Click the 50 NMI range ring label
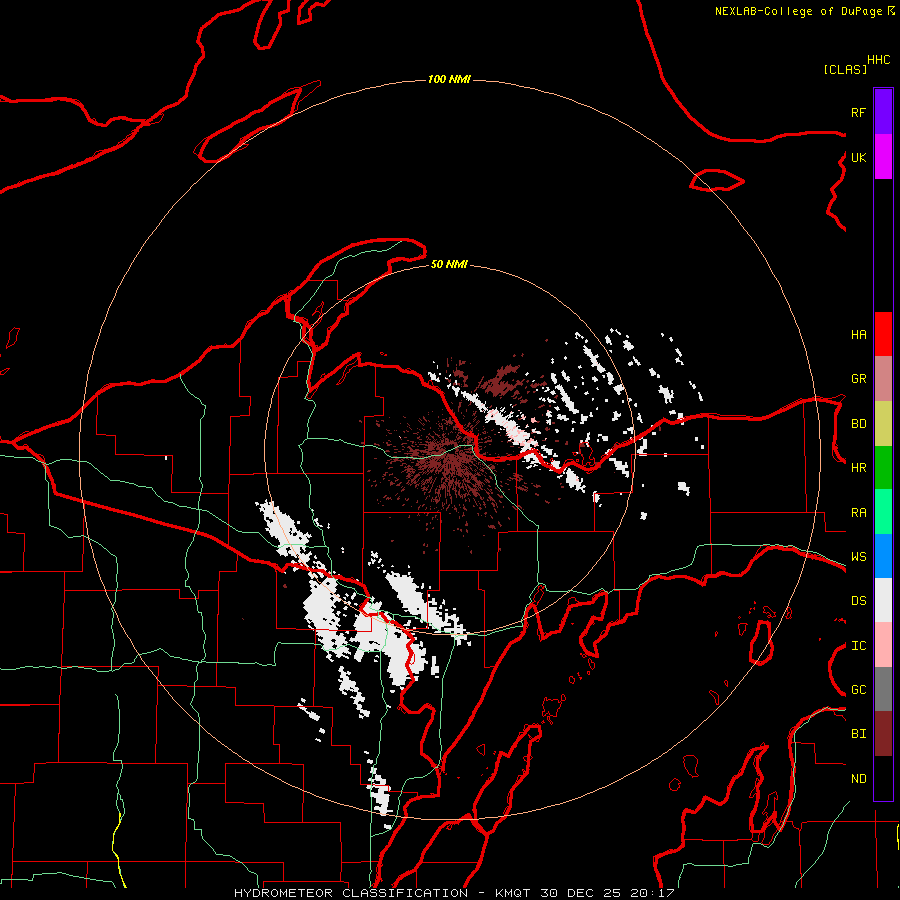The image size is (900, 900). 449,264
